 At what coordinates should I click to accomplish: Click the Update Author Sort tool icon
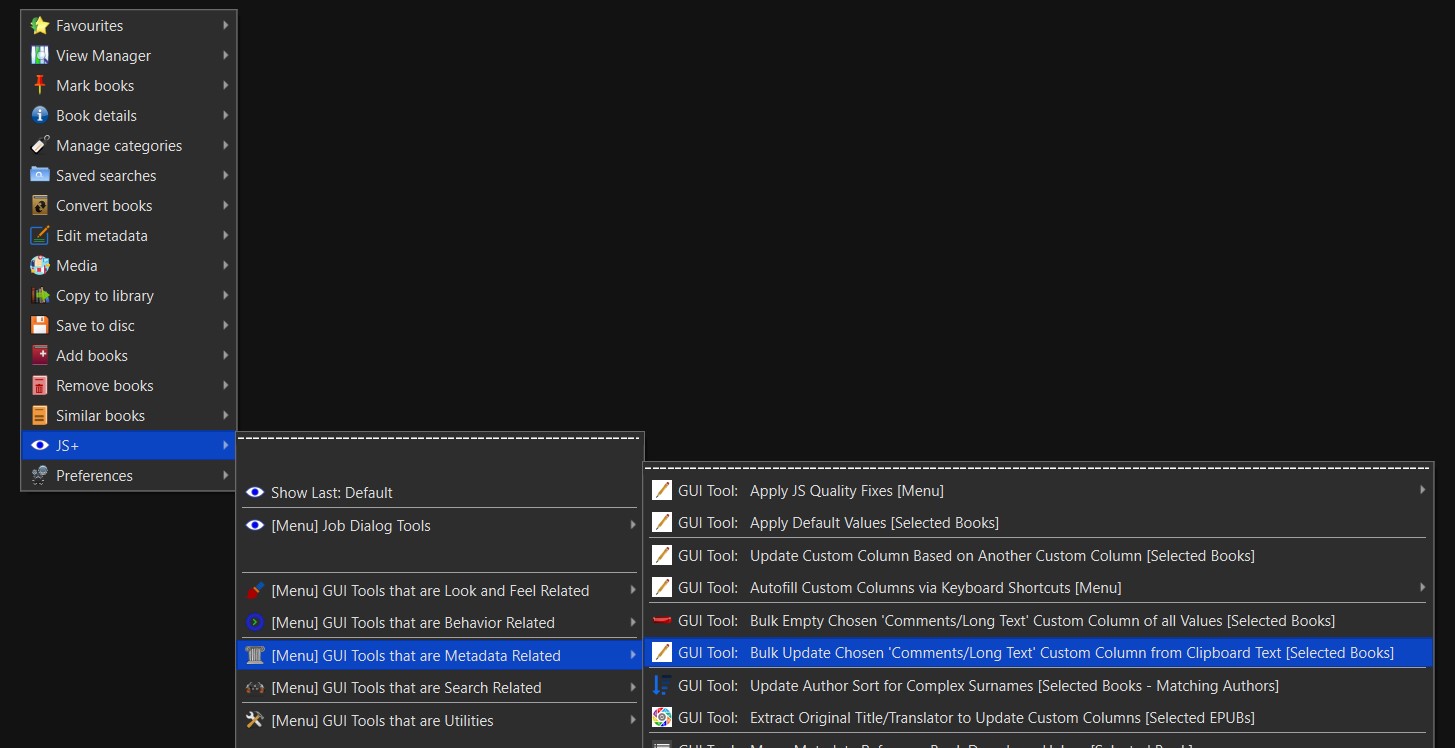[662, 686]
